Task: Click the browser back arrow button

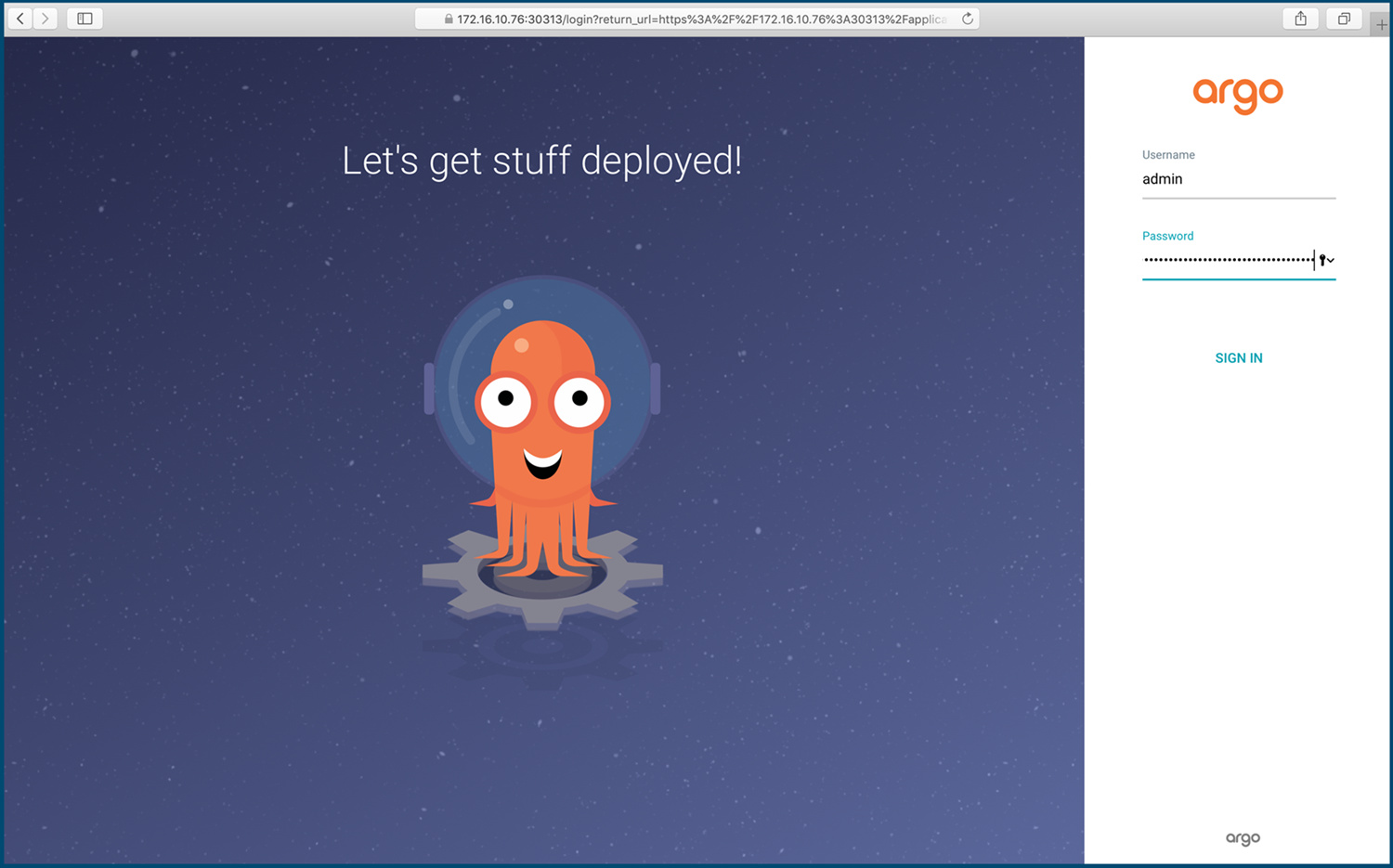Action: tap(20, 19)
